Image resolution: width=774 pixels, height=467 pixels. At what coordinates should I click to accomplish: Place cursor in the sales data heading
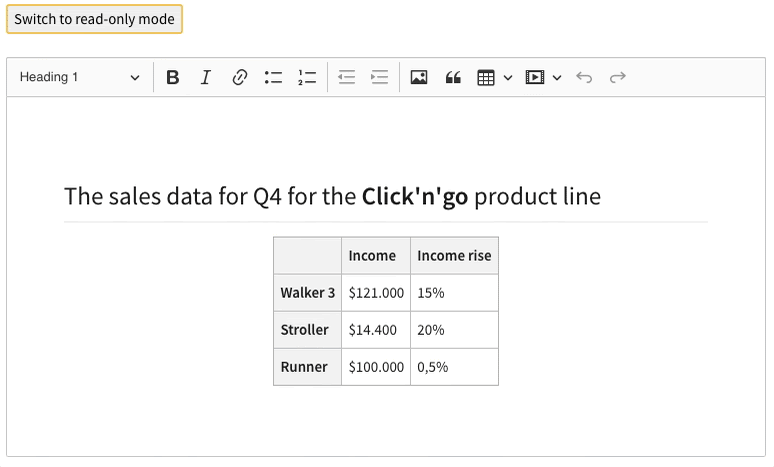coord(332,196)
